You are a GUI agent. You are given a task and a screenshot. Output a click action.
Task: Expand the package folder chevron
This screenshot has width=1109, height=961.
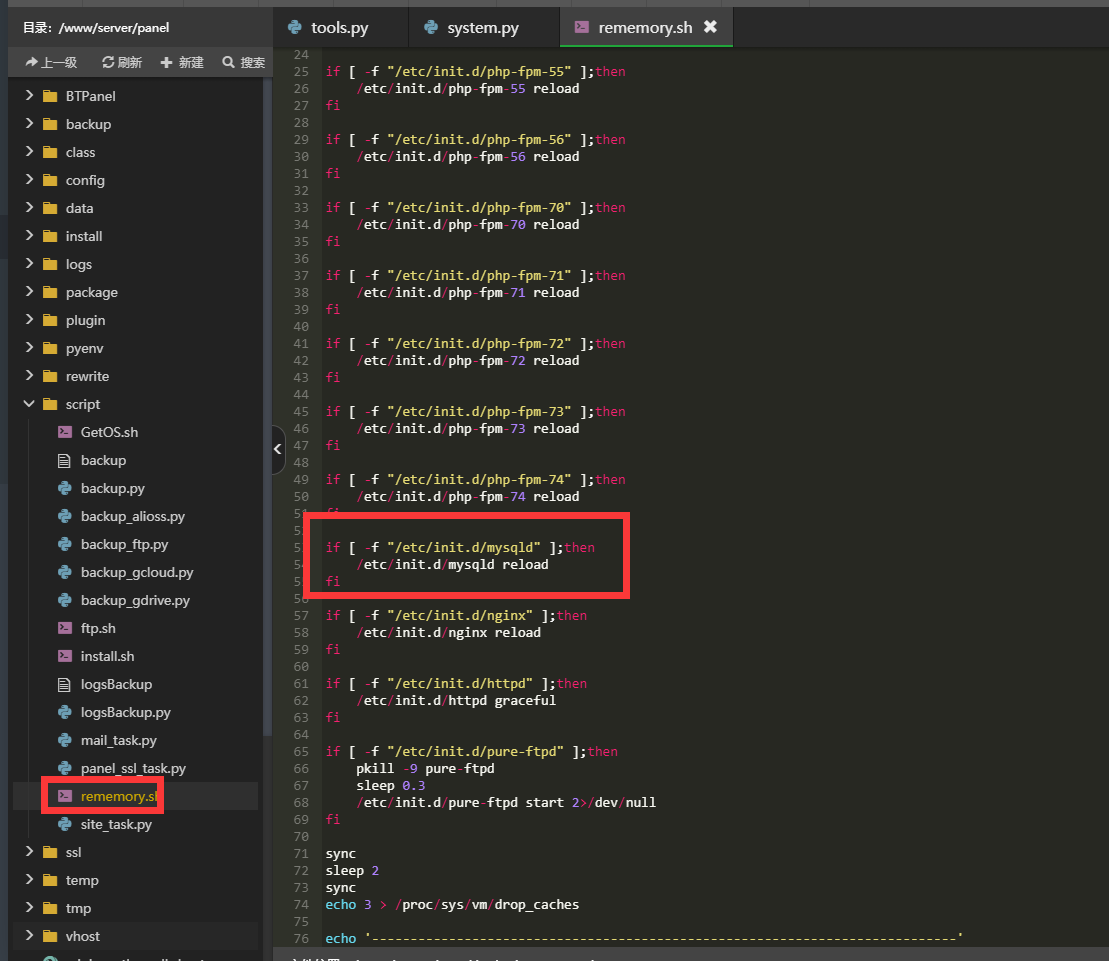pos(29,292)
